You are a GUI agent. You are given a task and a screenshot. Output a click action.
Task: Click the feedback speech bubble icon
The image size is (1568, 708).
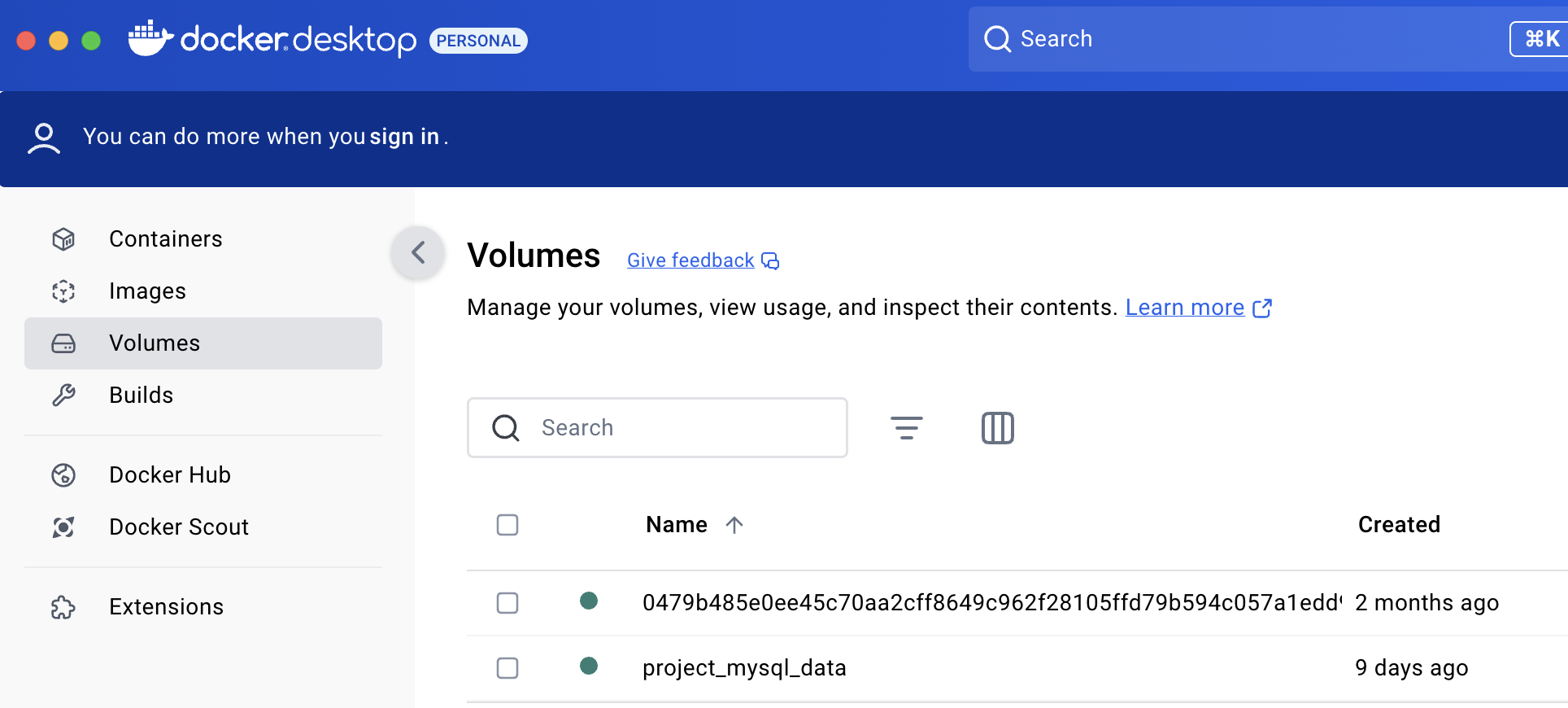click(x=770, y=261)
